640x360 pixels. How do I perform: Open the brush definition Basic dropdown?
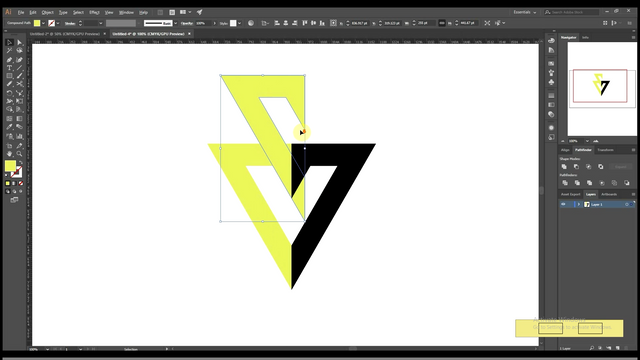click(x=176, y=23)
